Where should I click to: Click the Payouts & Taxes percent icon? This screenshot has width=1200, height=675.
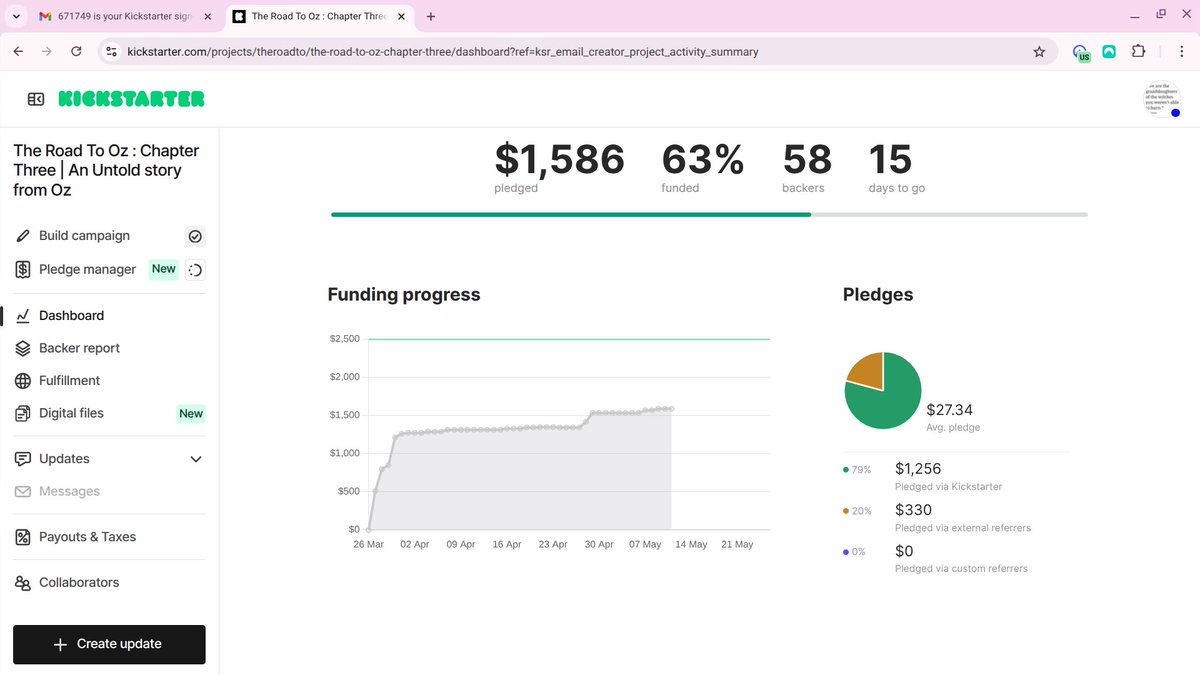tap(22, 537)
